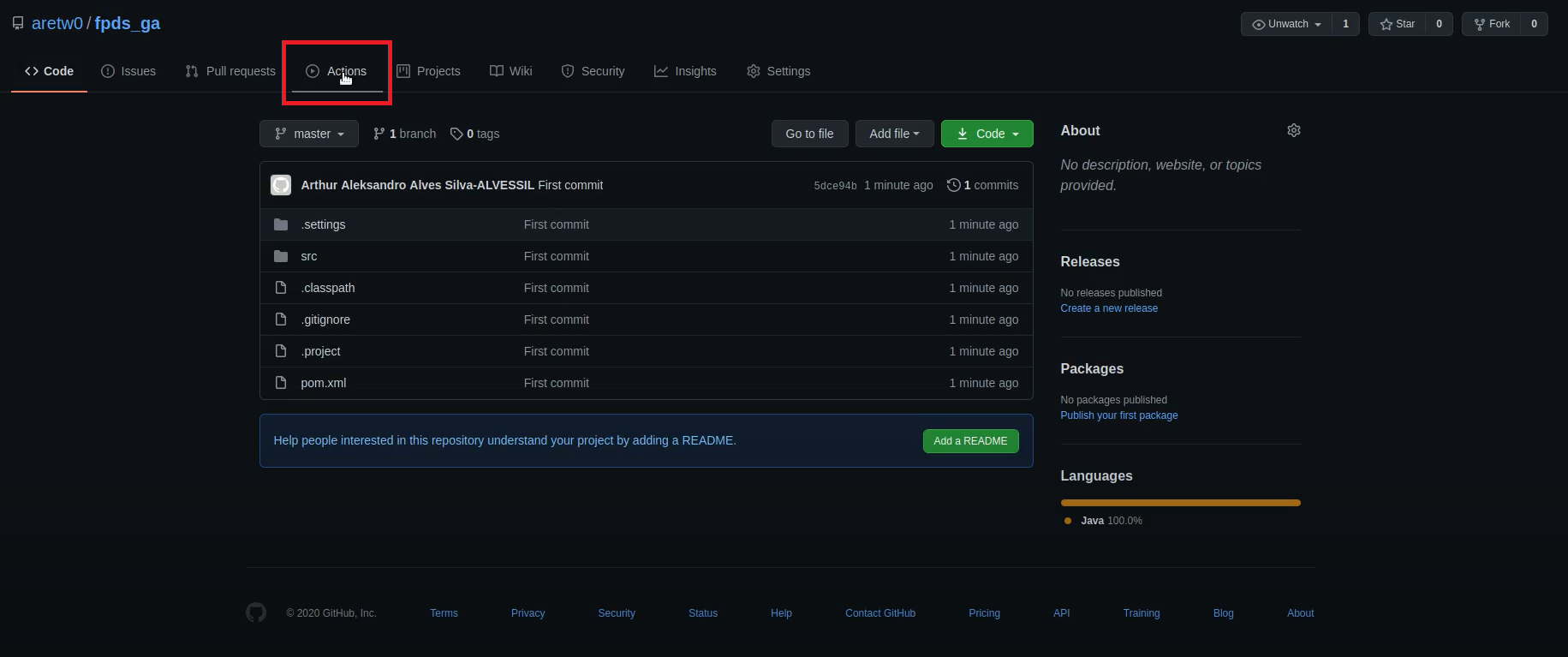Switch to the Code tab
Screen dimensions: 1568x657
(x=49, y=71)
